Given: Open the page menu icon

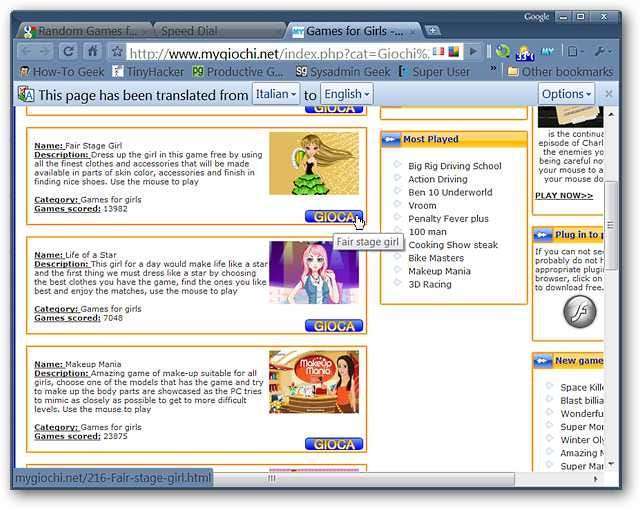Looking at the screenshot, I should (576, 51).
